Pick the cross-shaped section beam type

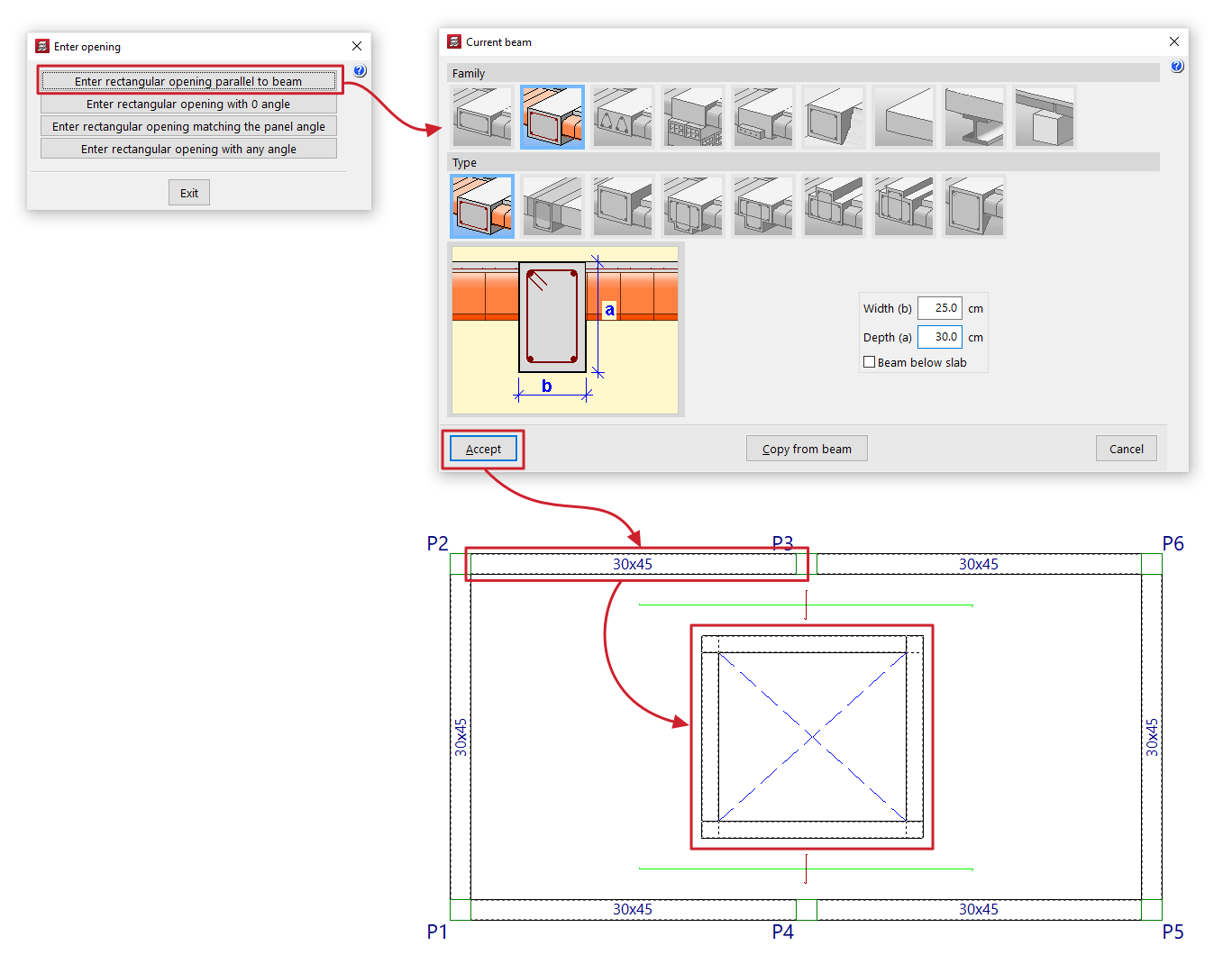click(834, 206)
